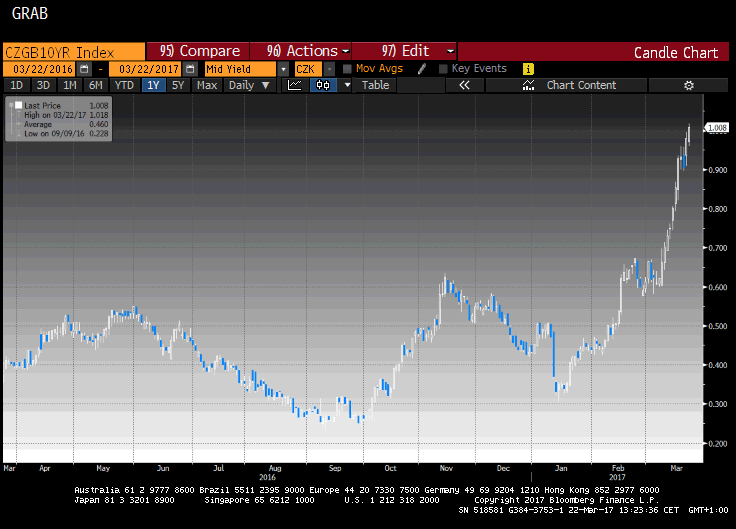Click the 0.500 y-axis label

(x=718, y=326)
